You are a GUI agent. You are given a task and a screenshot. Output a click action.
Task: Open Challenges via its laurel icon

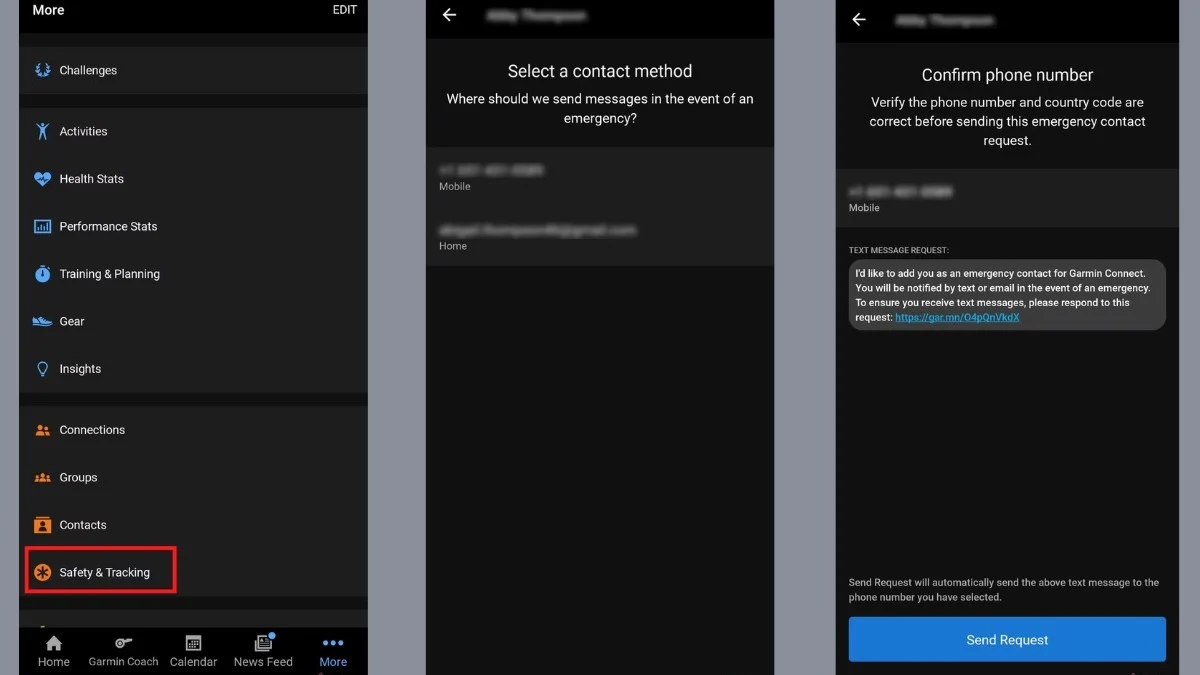(x=42, y=70)
